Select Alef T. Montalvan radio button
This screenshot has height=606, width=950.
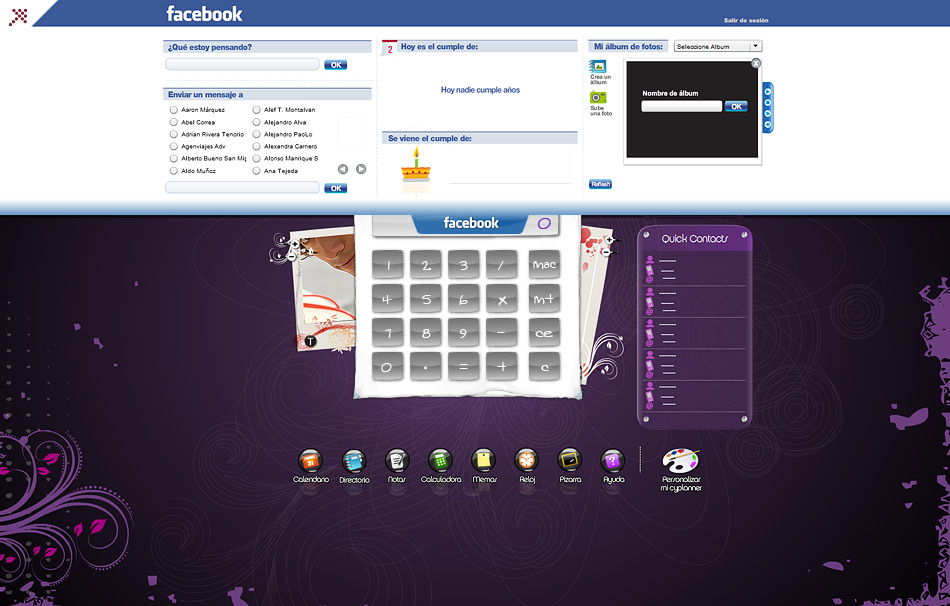pyautogui.click(x=257, y=110)
